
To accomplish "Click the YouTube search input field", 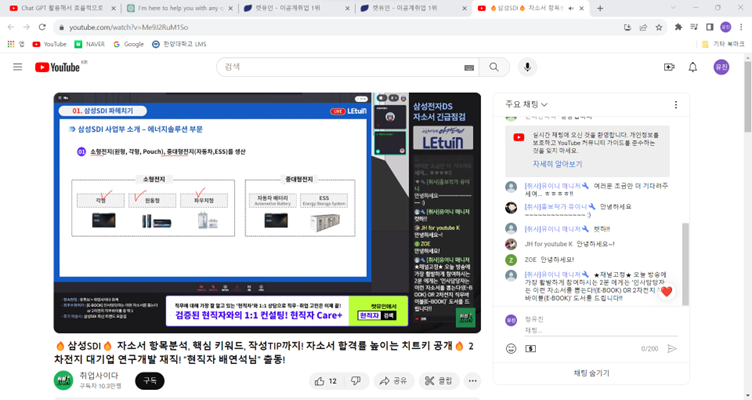I will (x=340, y=67).
